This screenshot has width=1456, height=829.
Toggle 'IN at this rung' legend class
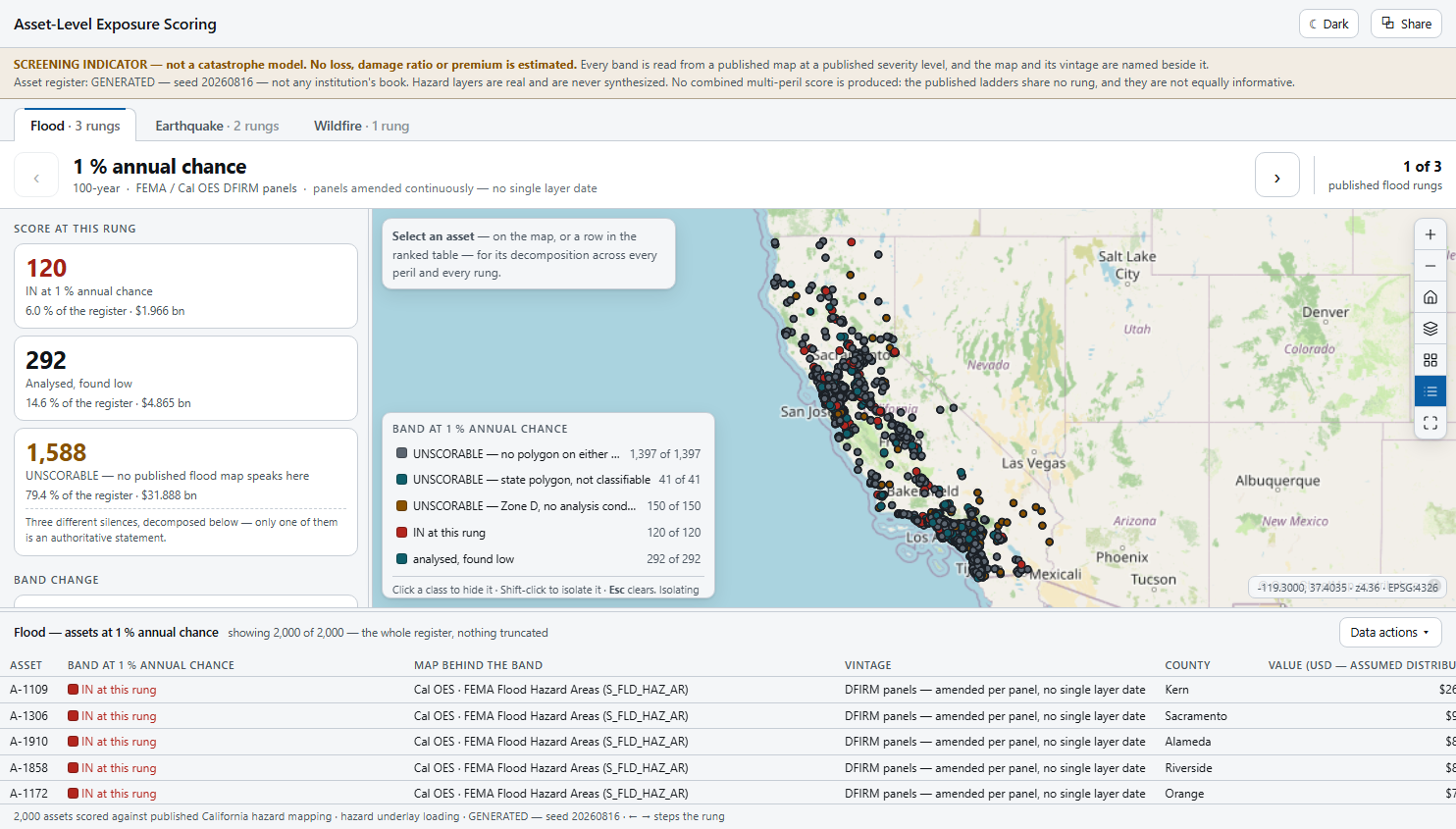pyautogui.click(x=547, y=533)
